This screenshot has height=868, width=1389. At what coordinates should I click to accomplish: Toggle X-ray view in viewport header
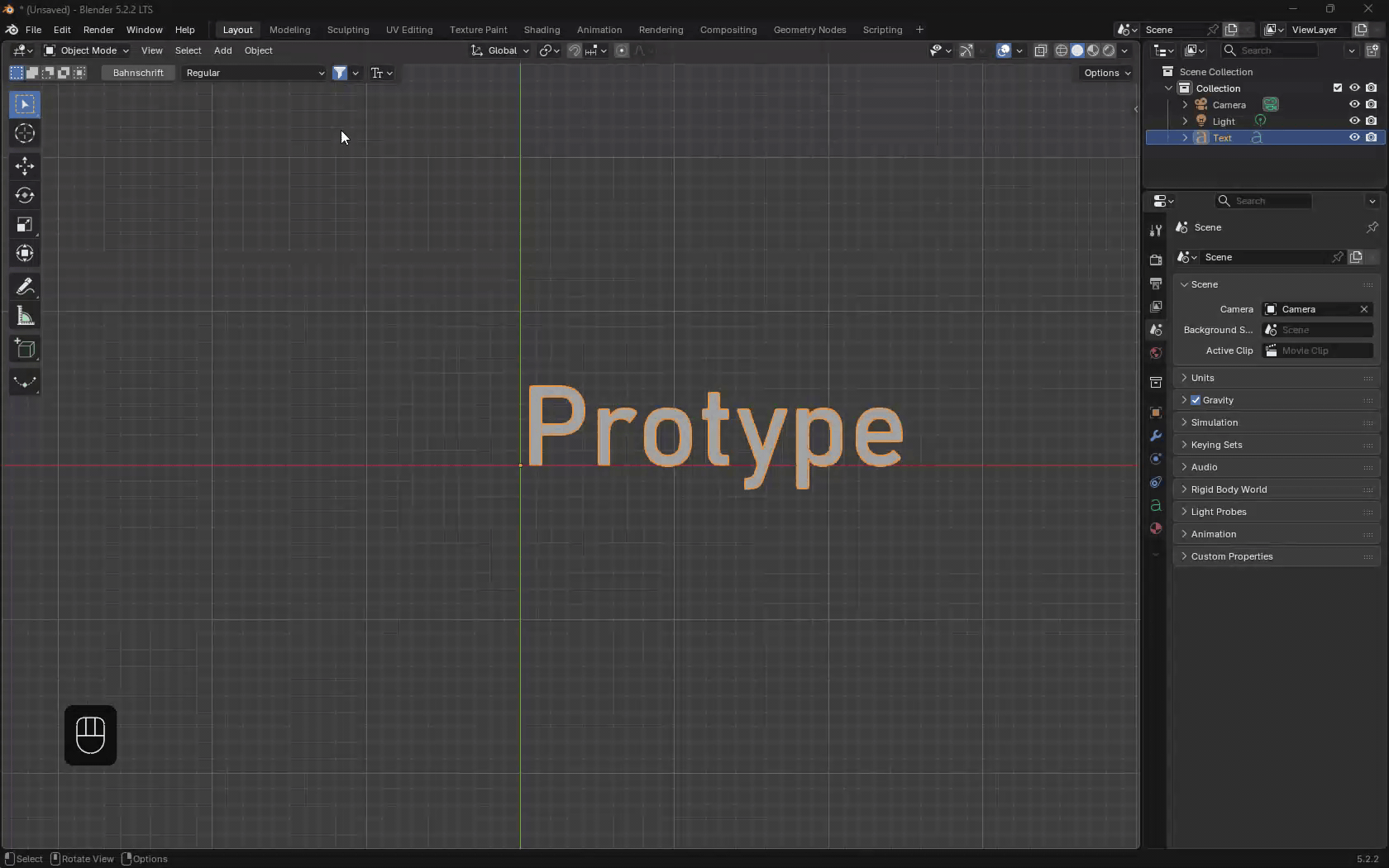tap(1040, 50)
